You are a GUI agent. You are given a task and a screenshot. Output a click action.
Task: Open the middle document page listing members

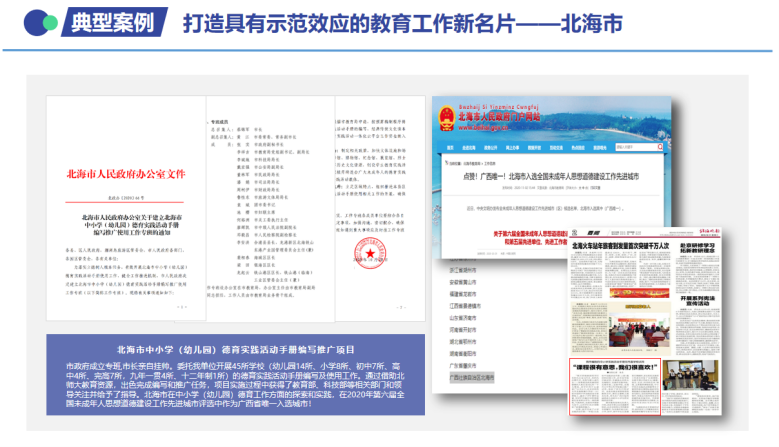click(x=270, y=209)
